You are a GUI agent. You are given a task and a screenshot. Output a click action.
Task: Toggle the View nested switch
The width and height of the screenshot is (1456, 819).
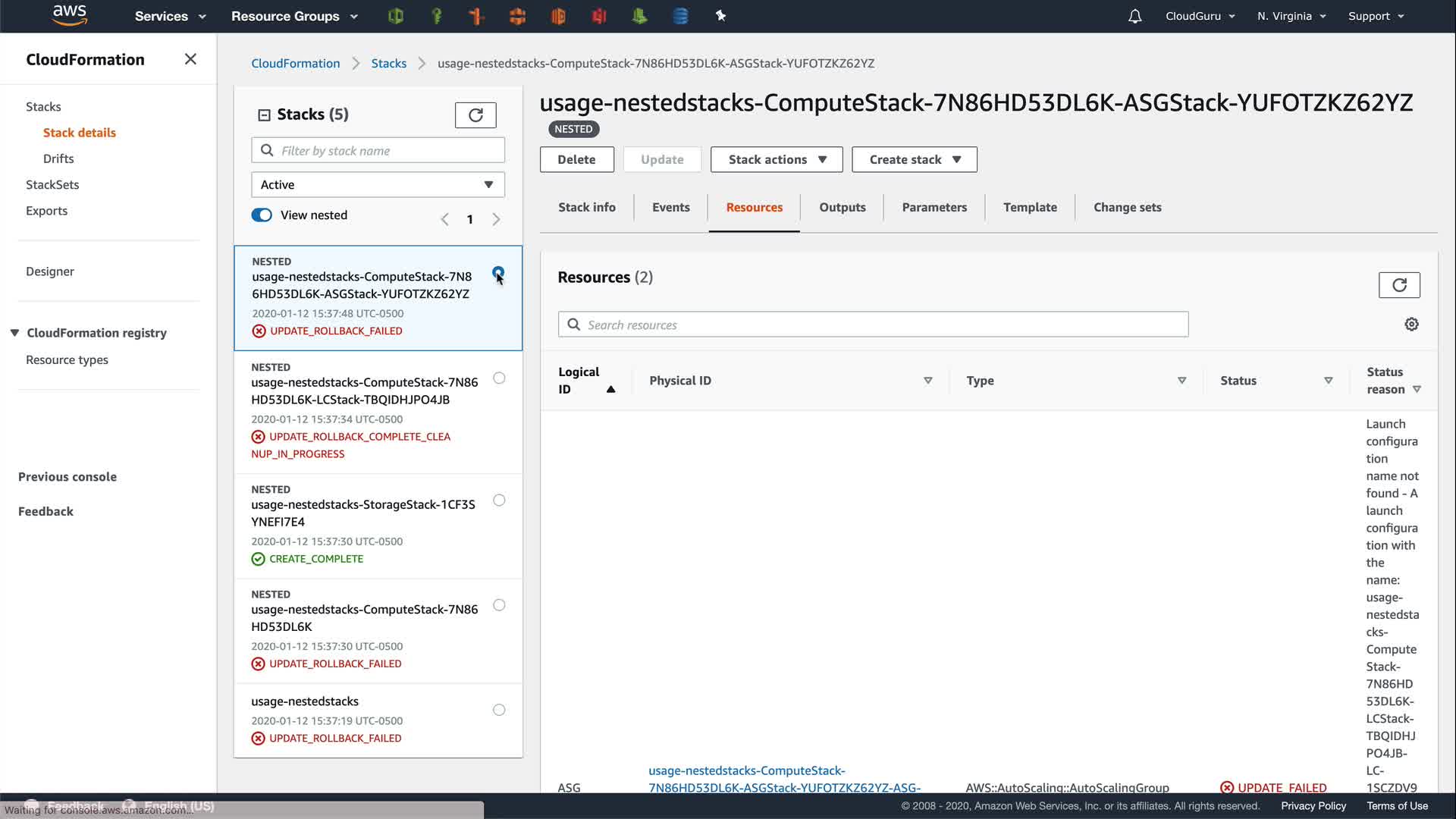coord(262,215)
